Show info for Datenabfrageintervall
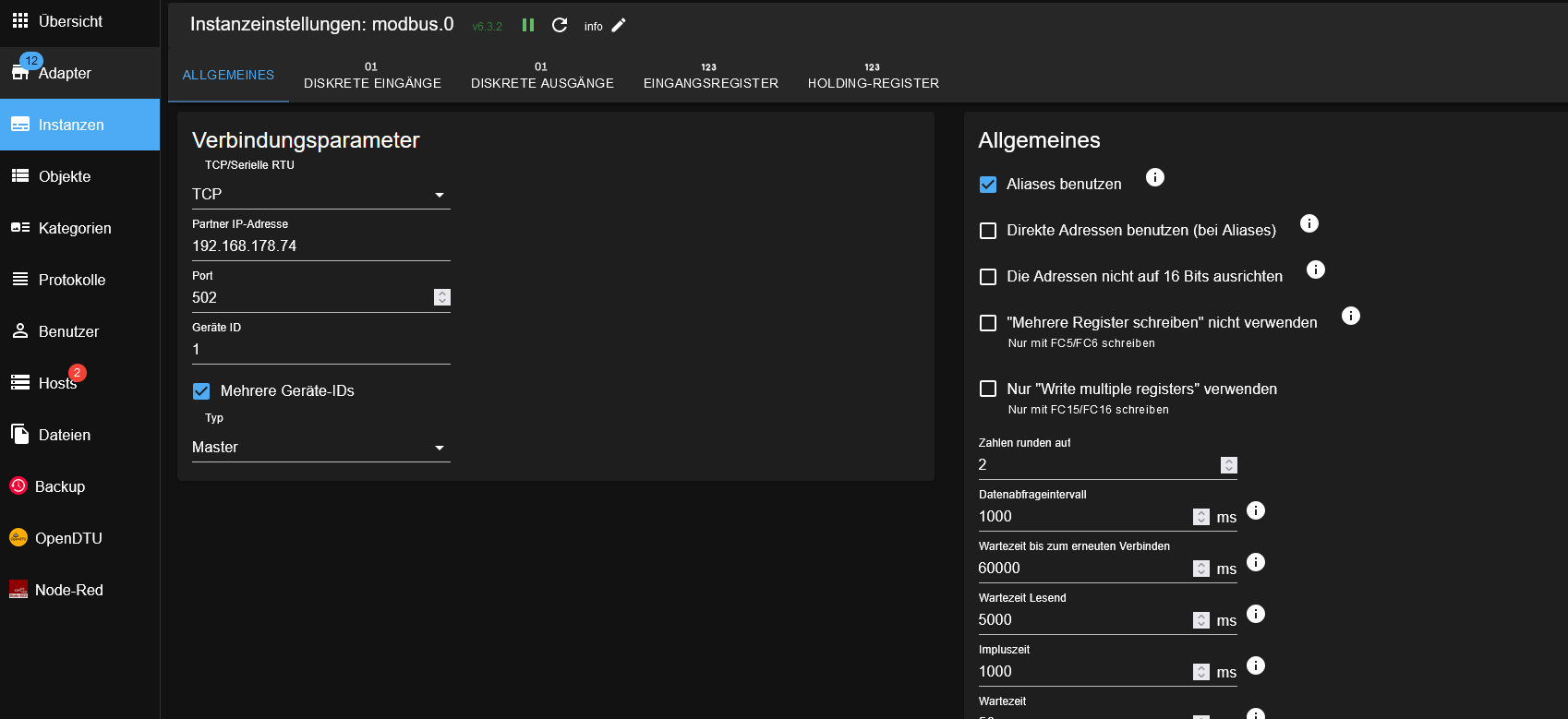The image size is (1568, 719). click(x=1256, y=510)
